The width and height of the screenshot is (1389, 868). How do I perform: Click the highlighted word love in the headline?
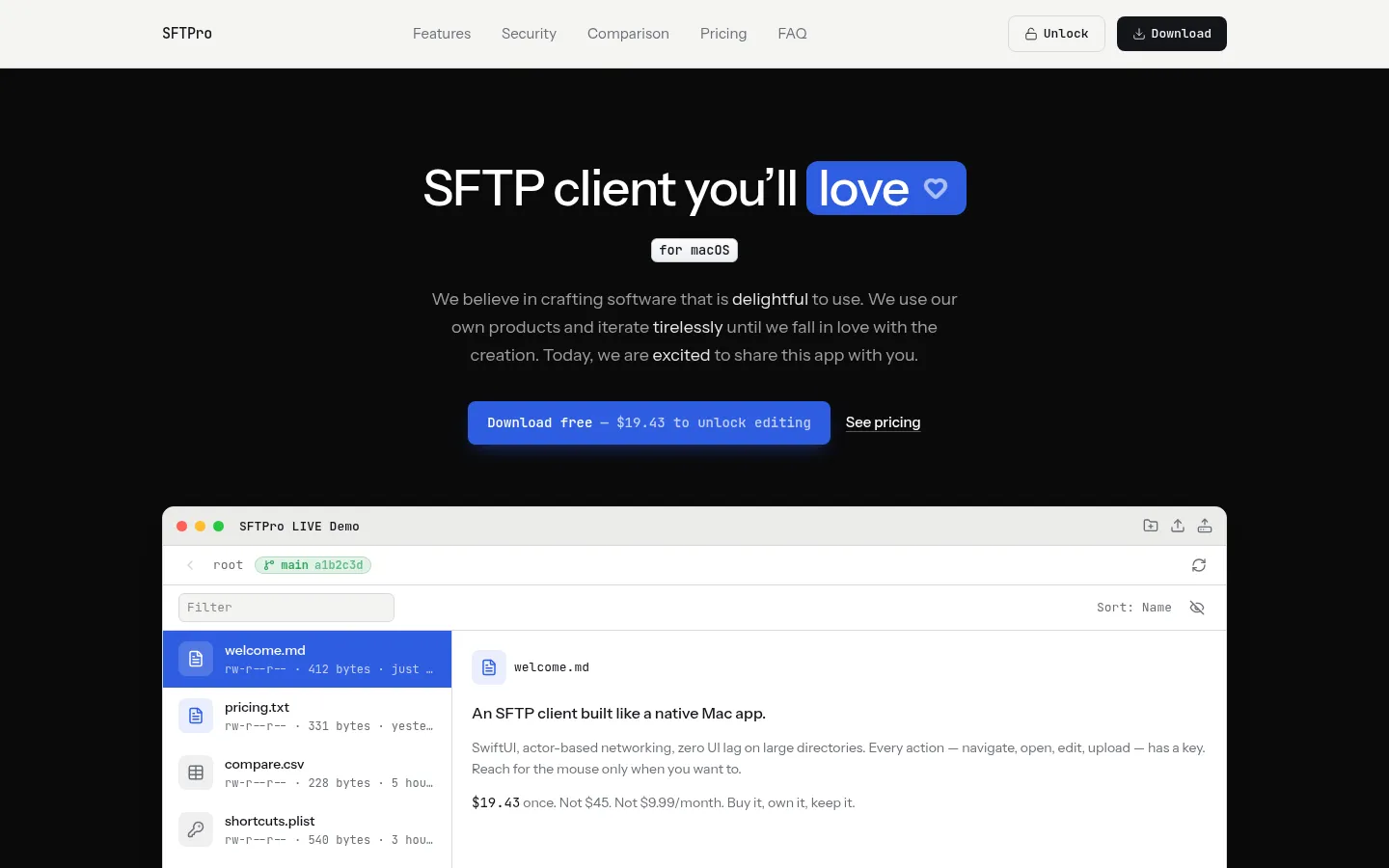[863, 188]
